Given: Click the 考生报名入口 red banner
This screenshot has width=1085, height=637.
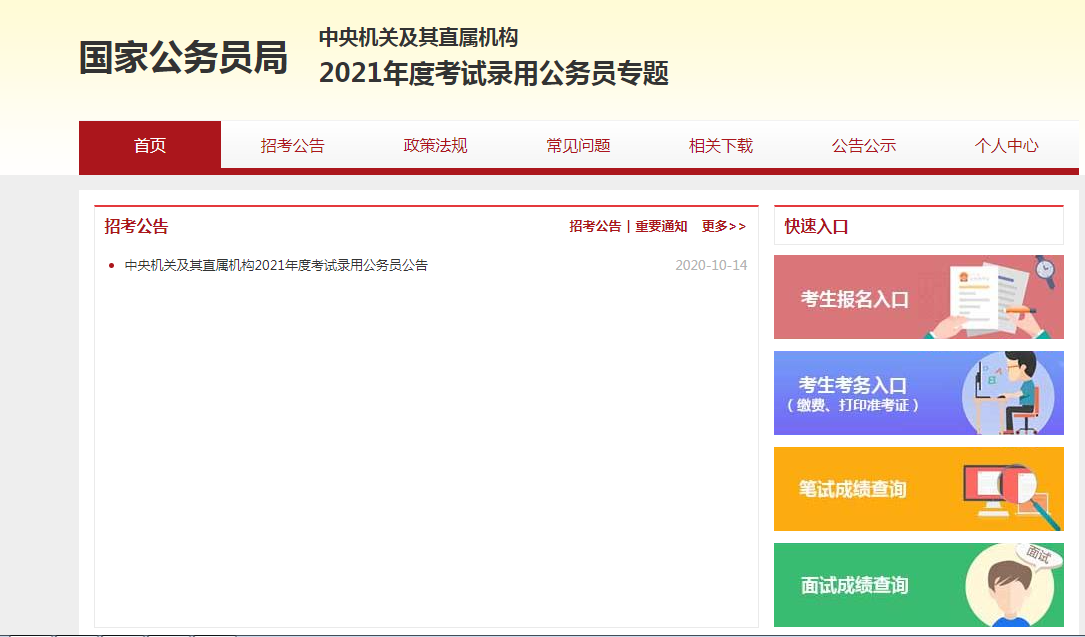Looking at the screenshot, I should coord(854,298).
